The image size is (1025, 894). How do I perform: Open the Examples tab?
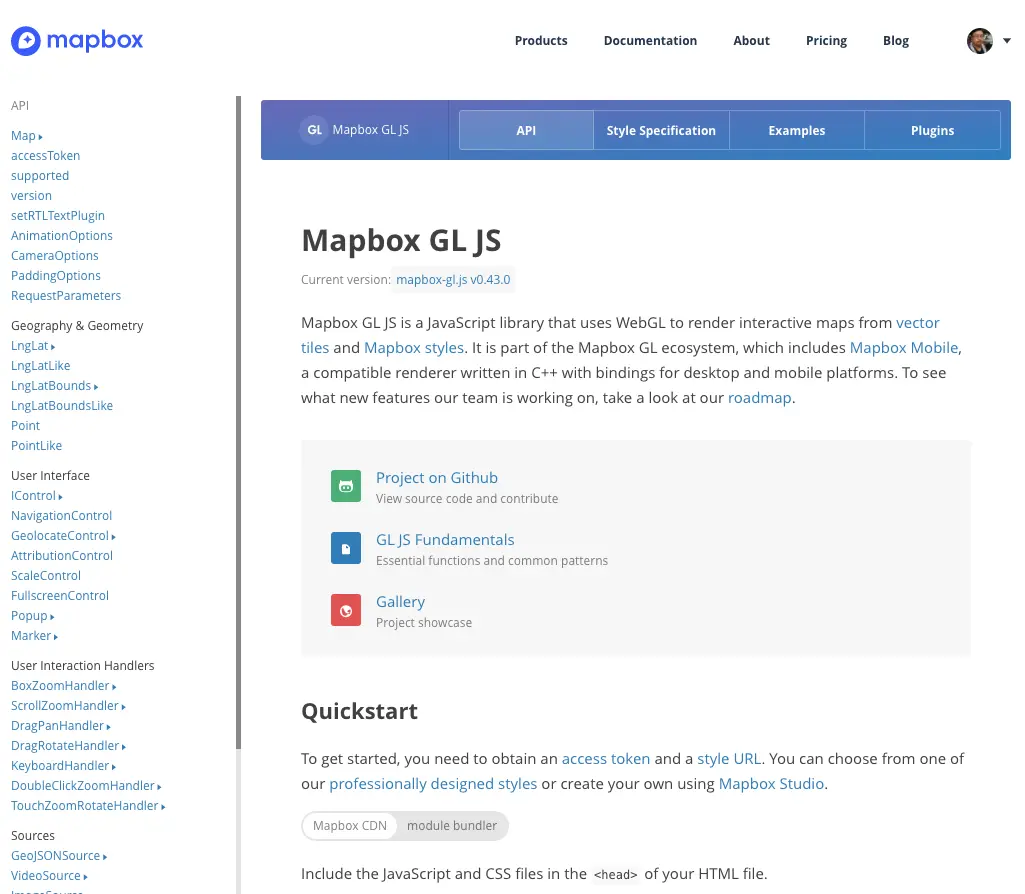pyautogui.click(x=797, y=130)
